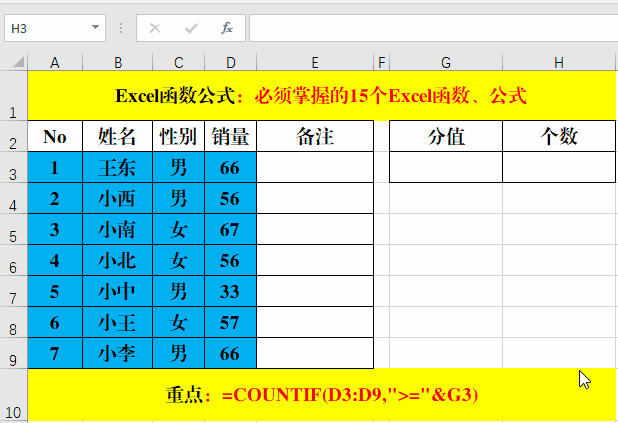The image size is (618, 423).
Task: Select column H header
Action: click(559, 62)
